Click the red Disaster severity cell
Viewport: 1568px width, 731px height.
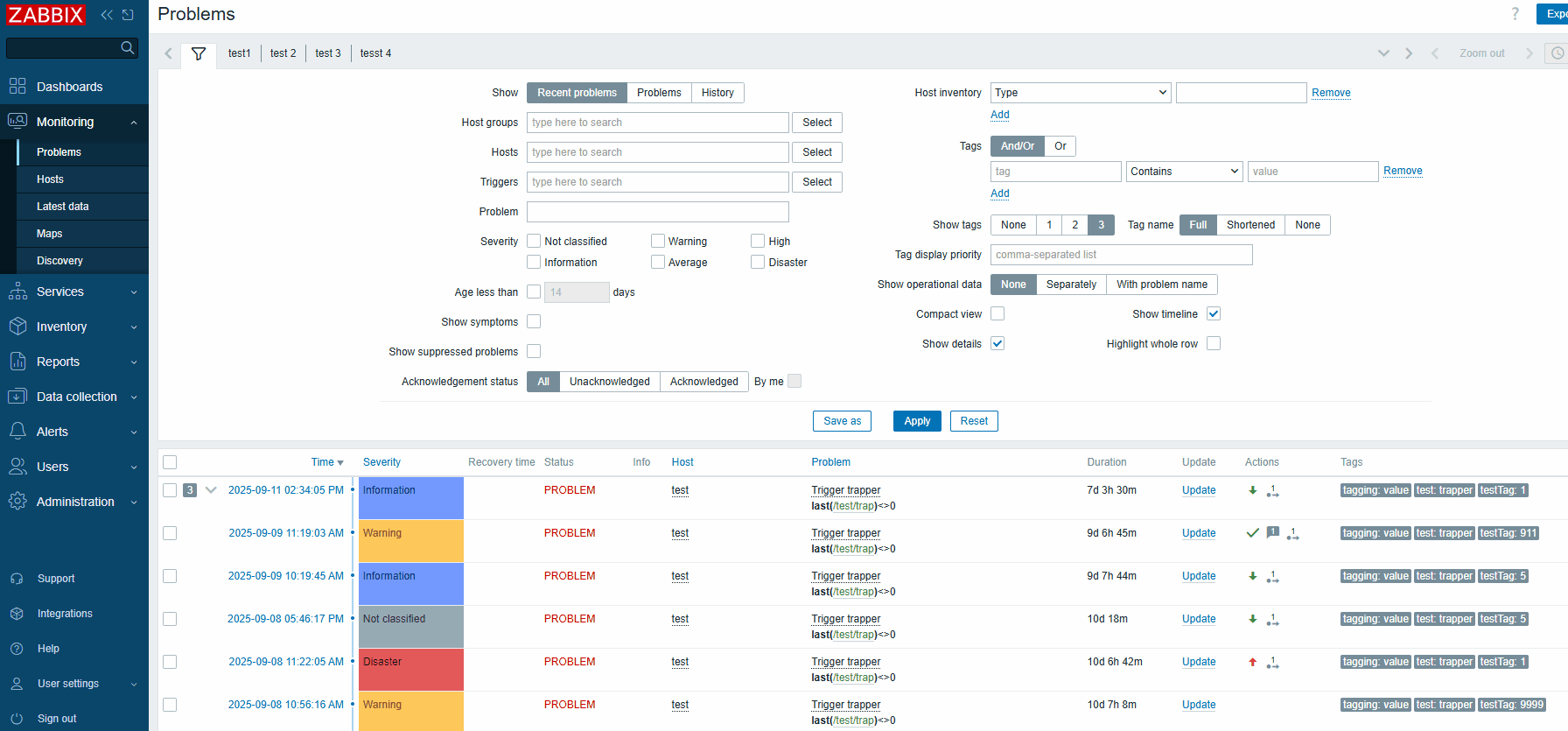[410, 669]
